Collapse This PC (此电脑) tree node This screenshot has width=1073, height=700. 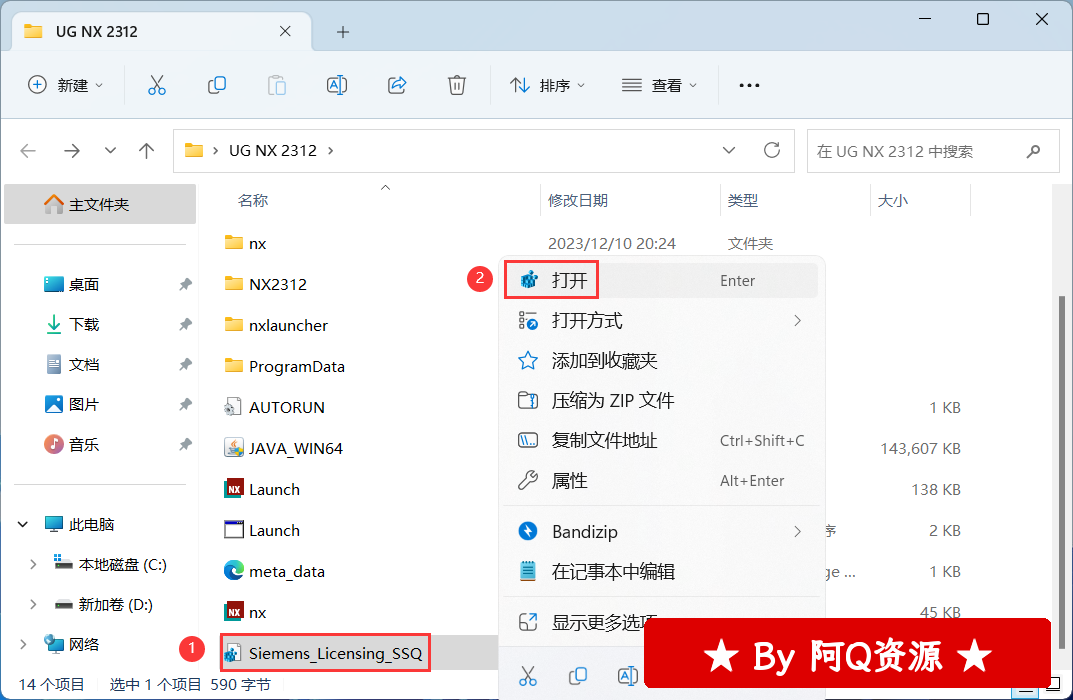23,525
